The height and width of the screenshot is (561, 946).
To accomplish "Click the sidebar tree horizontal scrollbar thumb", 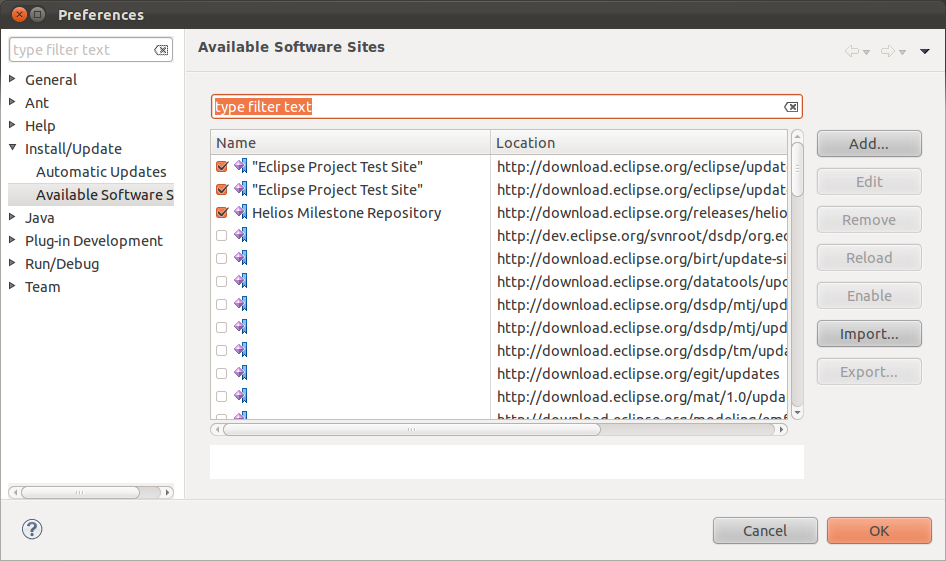I will coord(80,492).
